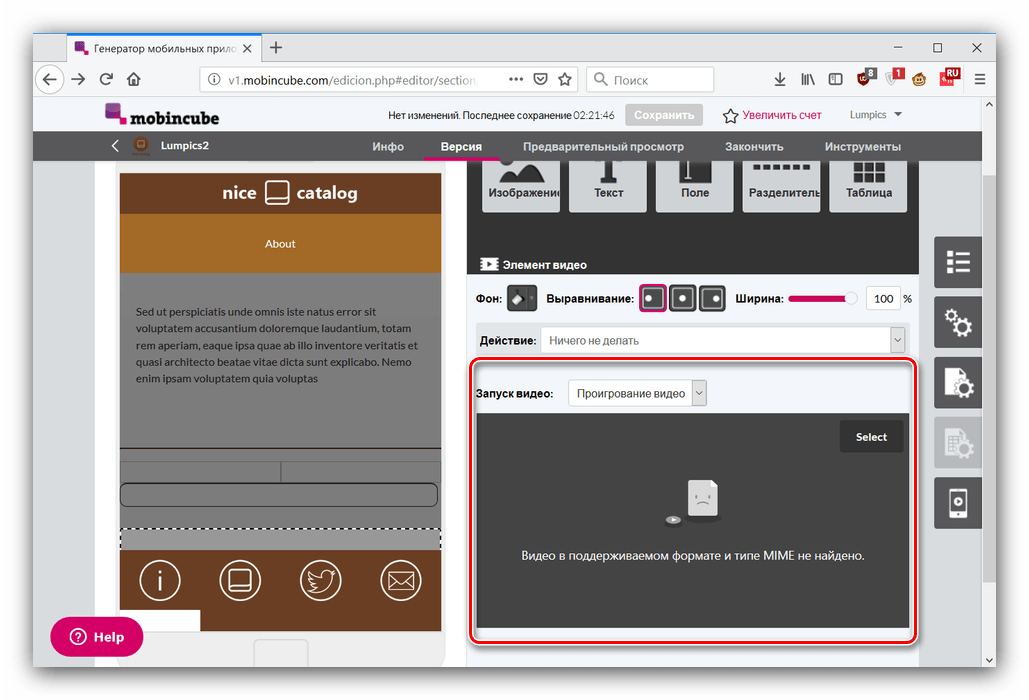The width and height of the screenshot is (1029, 700).
Task: Click the browser Home button
Action: pyautogui.click(x=134, y=79)
